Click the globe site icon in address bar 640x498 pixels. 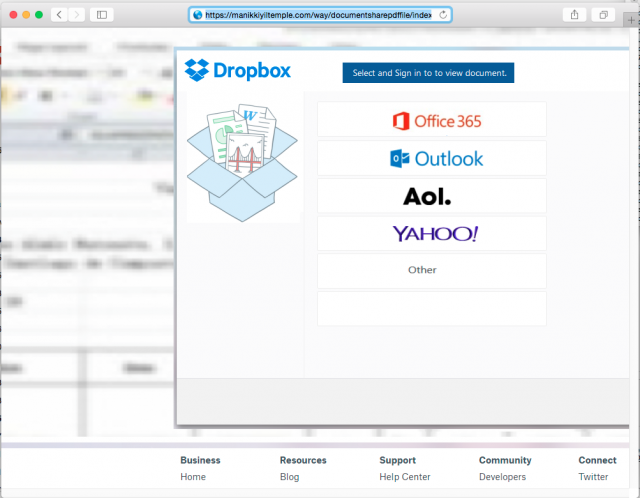tap(198, 15)
